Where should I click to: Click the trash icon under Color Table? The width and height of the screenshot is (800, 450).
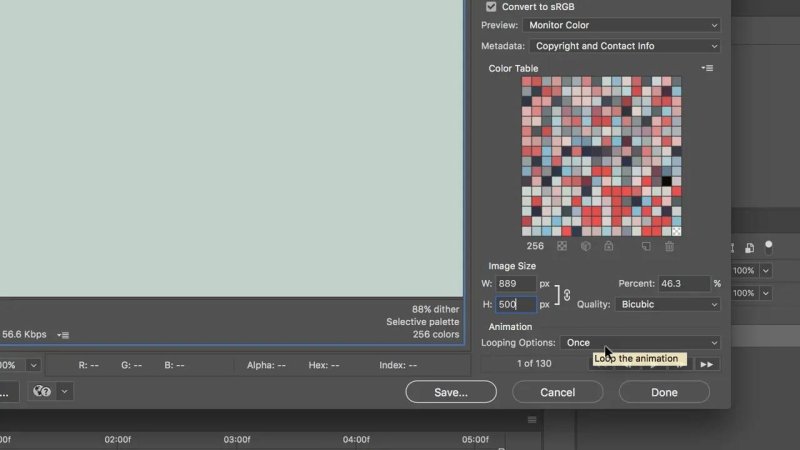click(669, 246)
